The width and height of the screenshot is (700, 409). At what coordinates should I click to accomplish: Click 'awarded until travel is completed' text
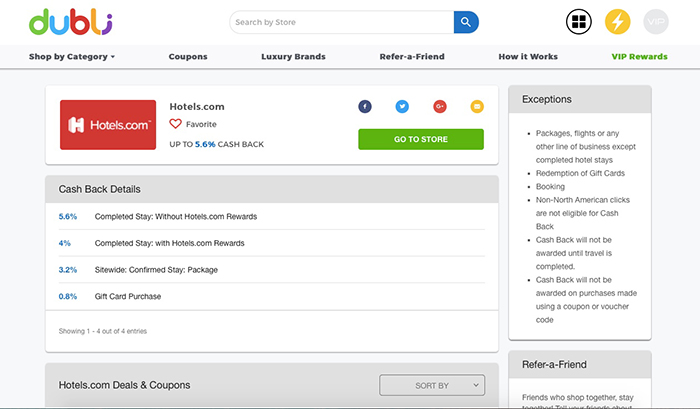pos(574,260)
